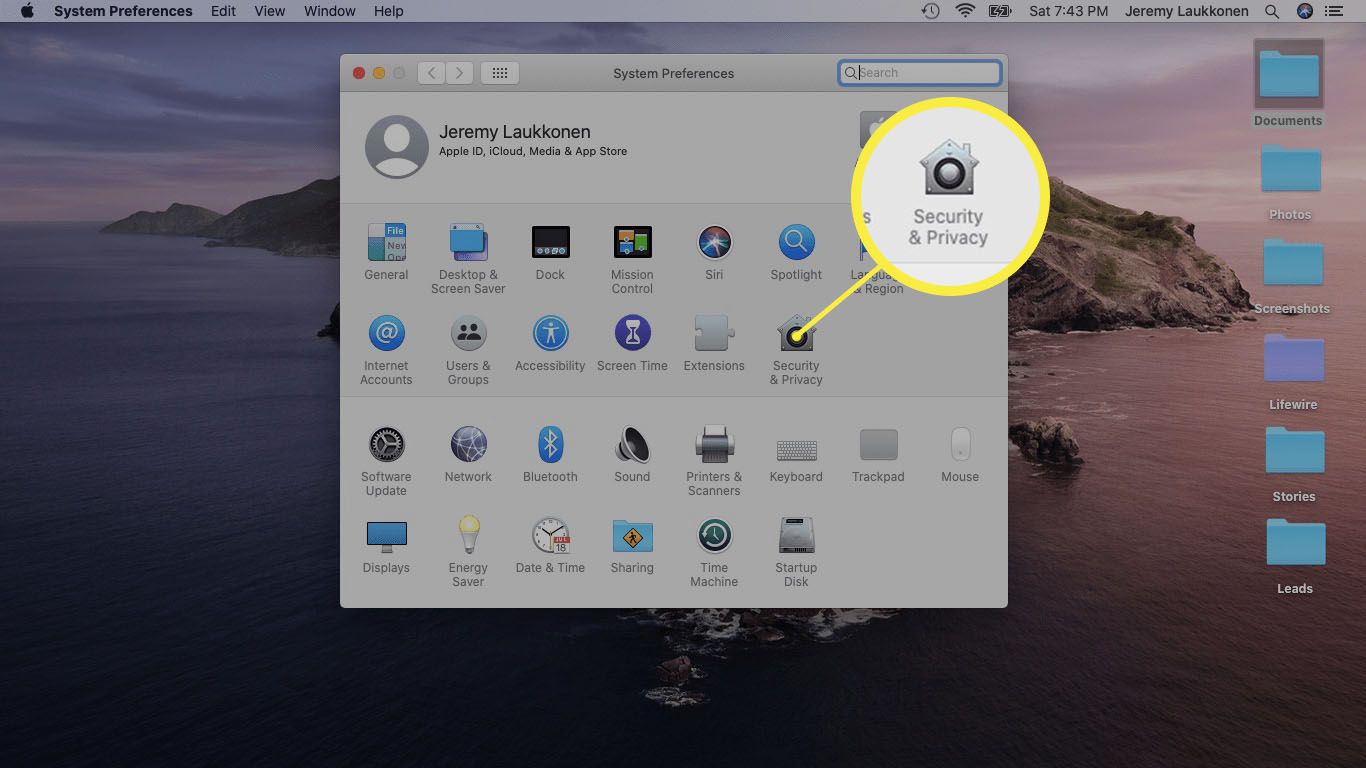Open the Edit menu

point(223,11)
